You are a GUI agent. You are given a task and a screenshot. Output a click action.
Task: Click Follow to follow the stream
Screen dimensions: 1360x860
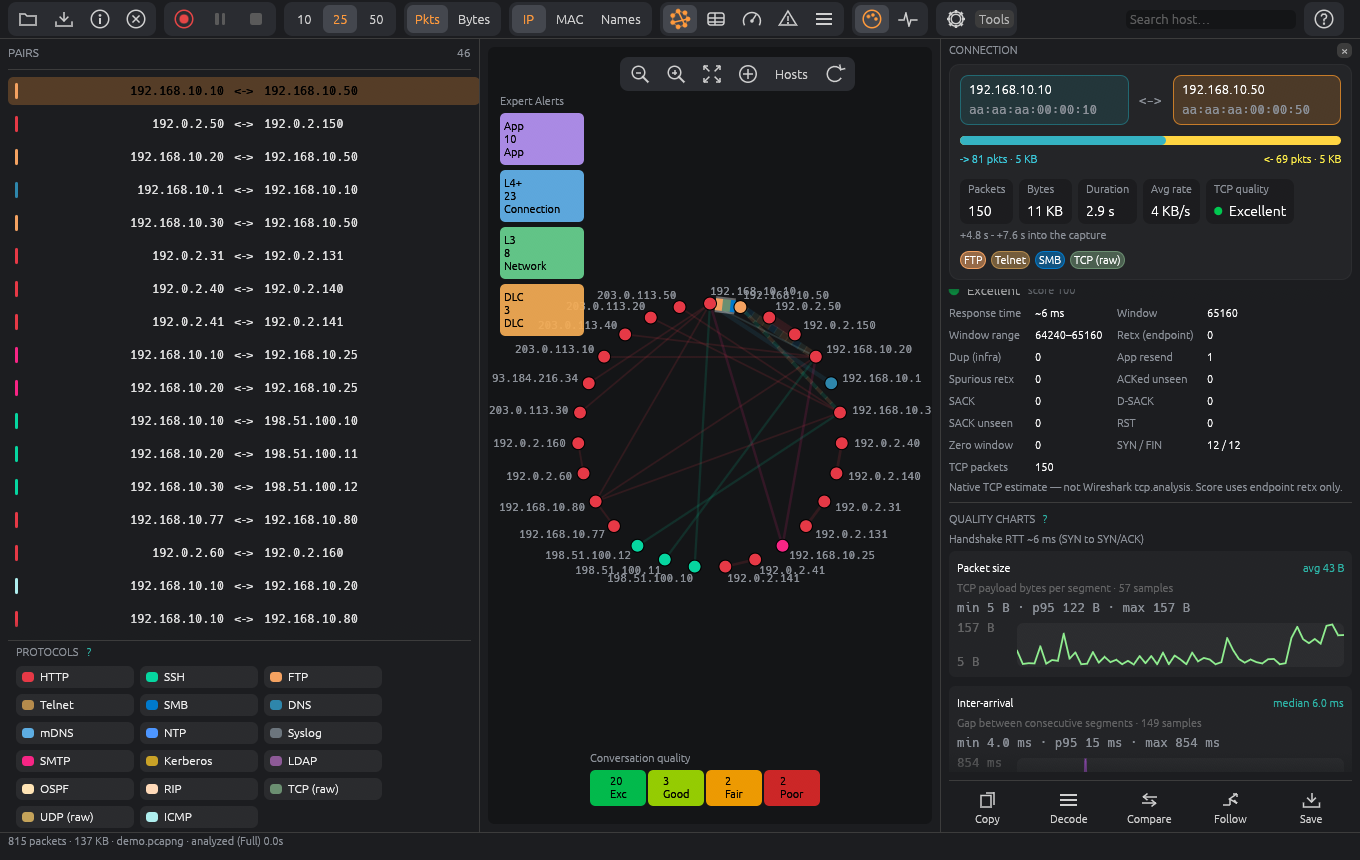click(x=1230, y=808)
